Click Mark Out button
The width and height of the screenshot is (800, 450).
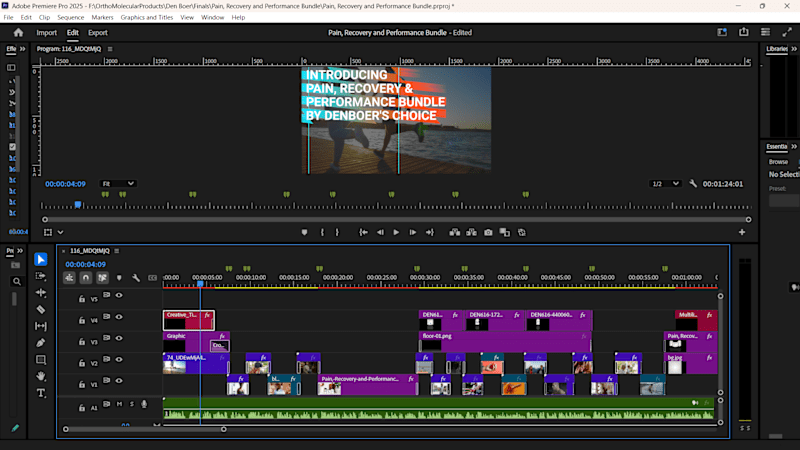click(x=337, y=232)
